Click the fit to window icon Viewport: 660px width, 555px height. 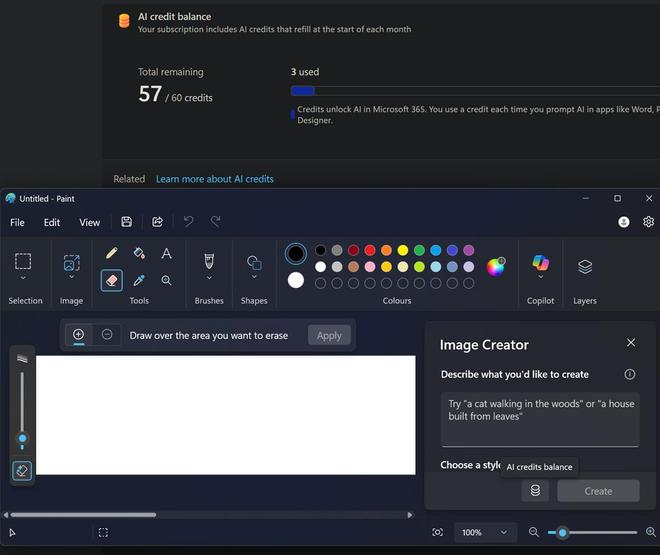pyautogui.click(x=437, y=532)
